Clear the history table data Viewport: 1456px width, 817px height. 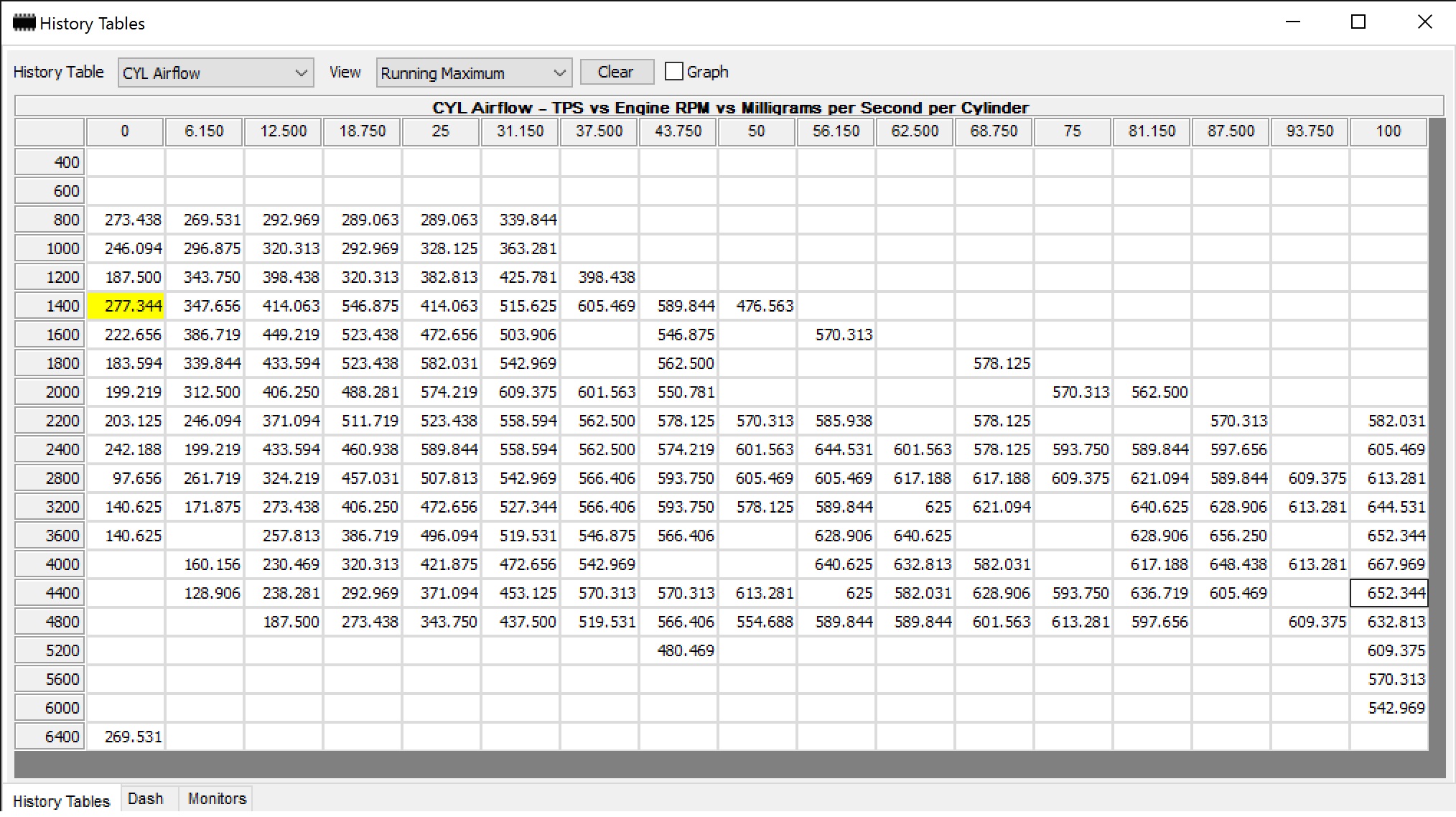pos(617,72)
